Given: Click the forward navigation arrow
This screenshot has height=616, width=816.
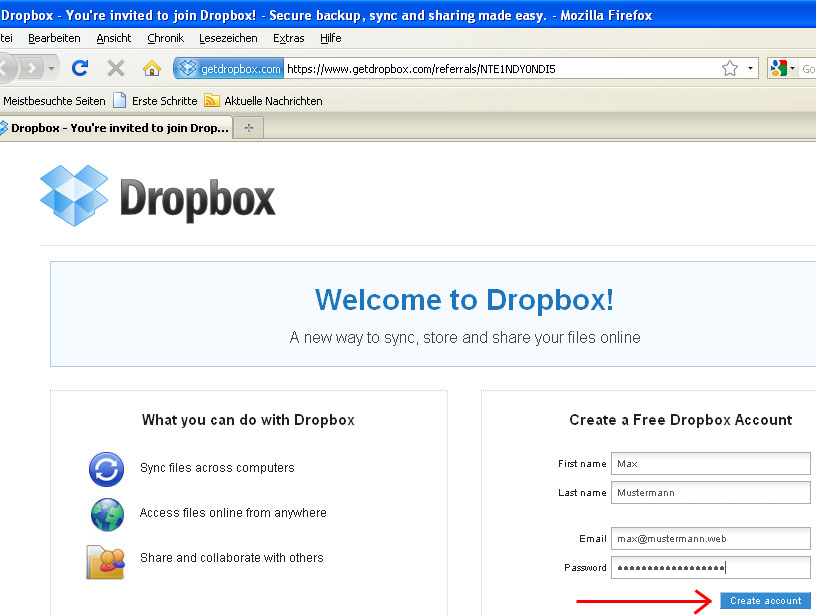Looking at the screenshot, I should click(x=32, y=68).
